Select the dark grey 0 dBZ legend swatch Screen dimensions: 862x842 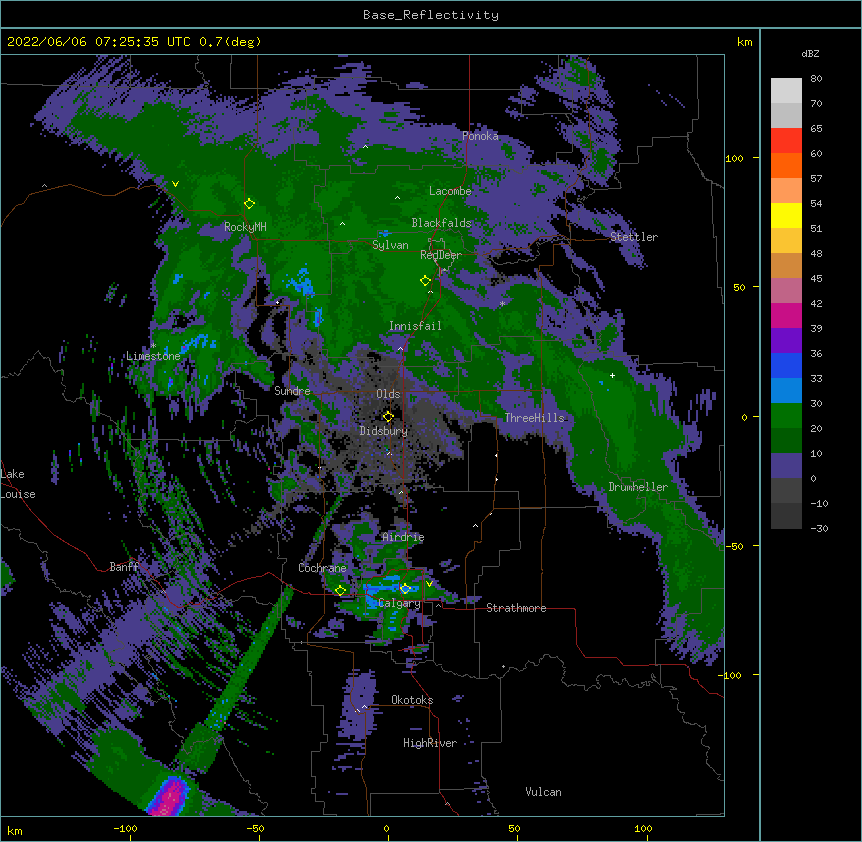[x=786, y=490]
